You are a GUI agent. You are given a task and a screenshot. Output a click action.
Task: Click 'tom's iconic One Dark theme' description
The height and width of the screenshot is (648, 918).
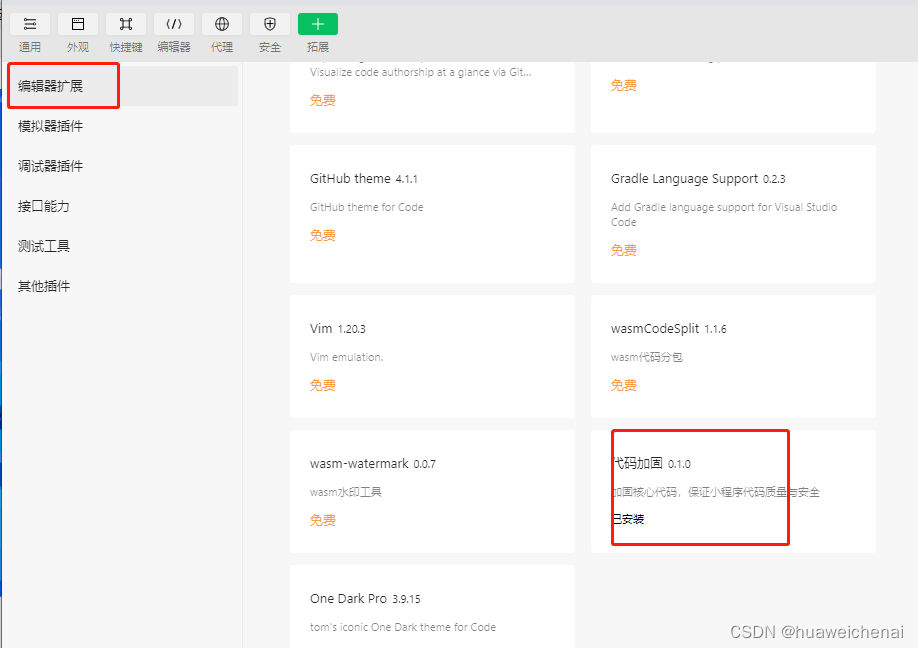tap(403, 627)
